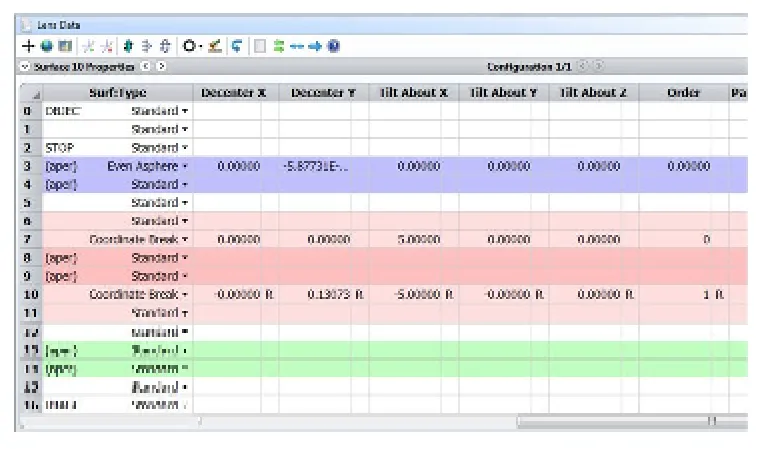
Task: Toggle the gray square checkbox icon in toolbar
Action: click(259, 46)
